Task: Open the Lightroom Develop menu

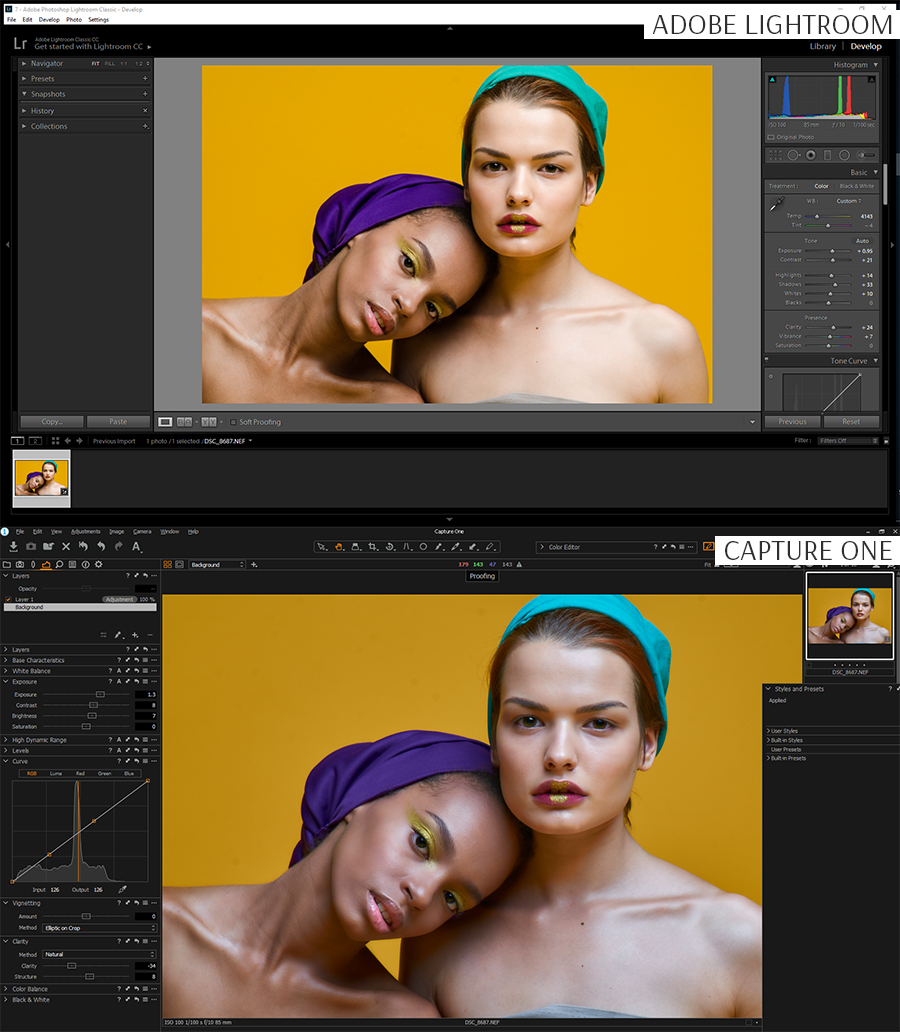Action: pos(49,20)
